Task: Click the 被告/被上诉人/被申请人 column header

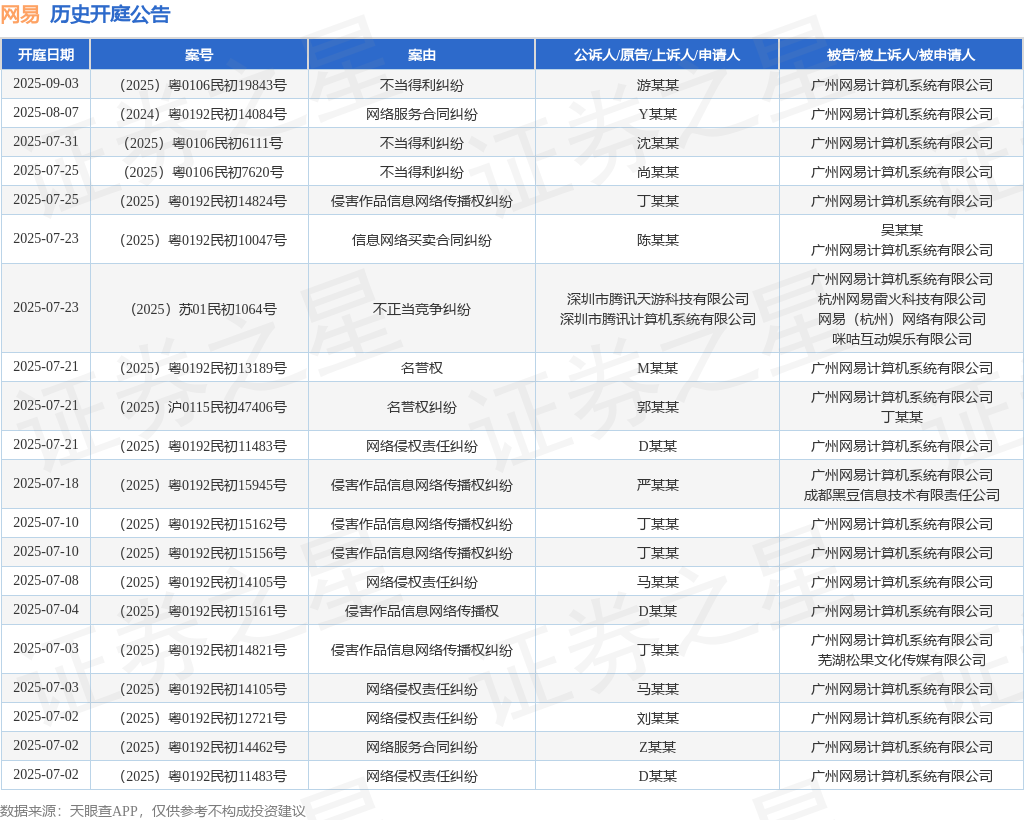Action: pyautogui.click(x=901, y=55)
